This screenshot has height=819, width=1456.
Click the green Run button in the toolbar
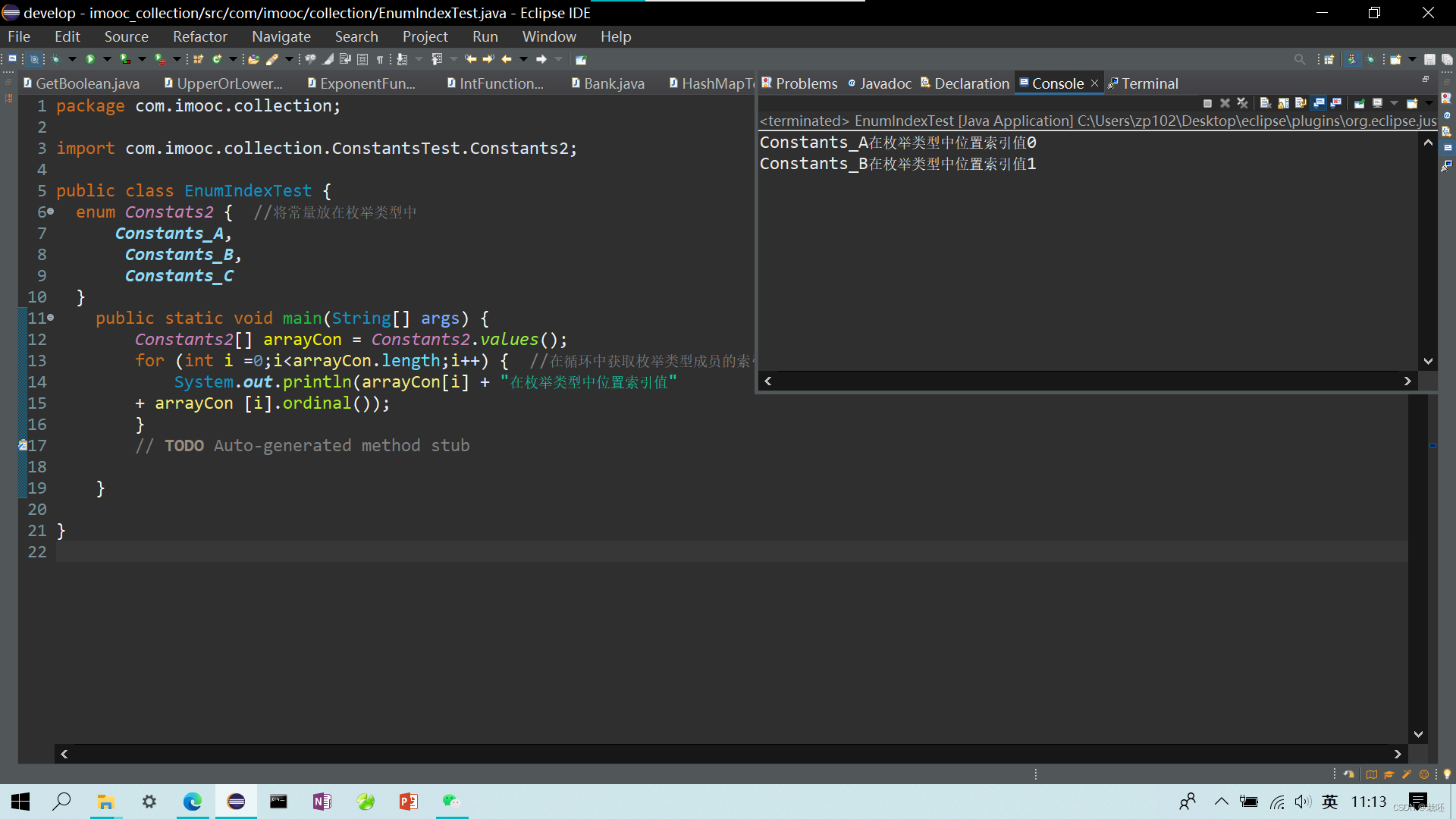coord(90,59)
